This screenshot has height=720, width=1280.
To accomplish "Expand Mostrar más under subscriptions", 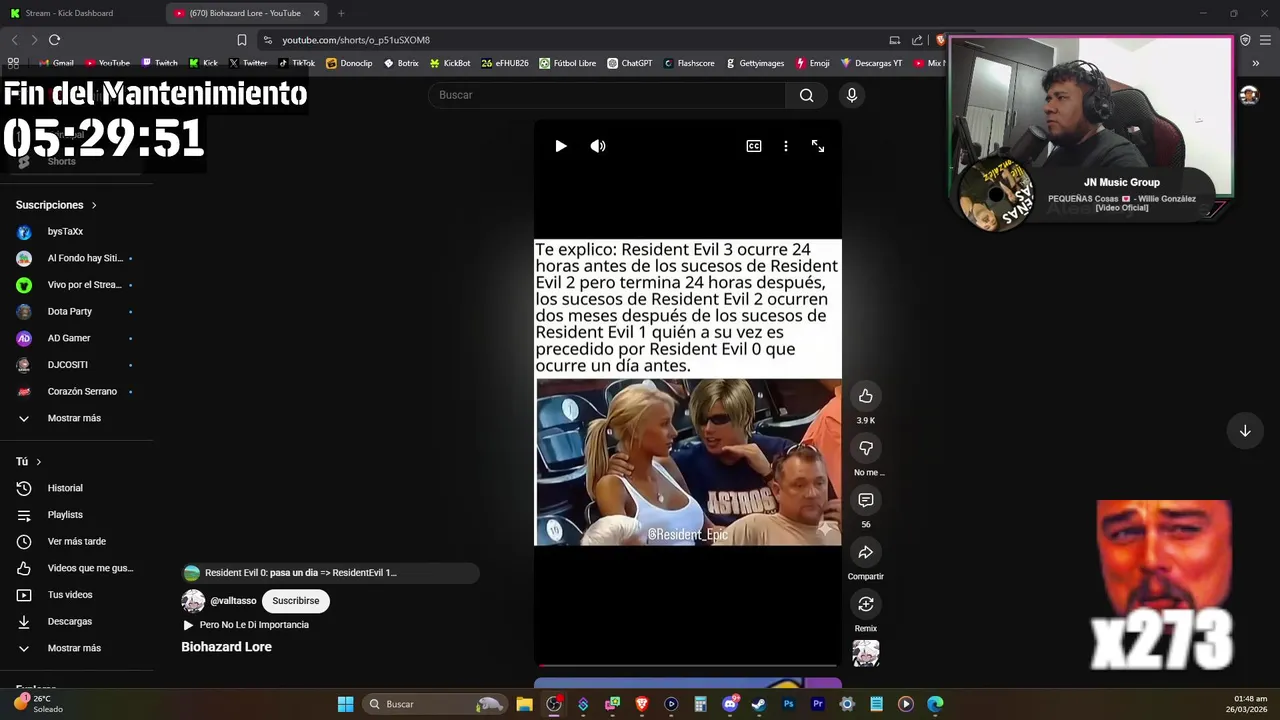I will (76, 418).
